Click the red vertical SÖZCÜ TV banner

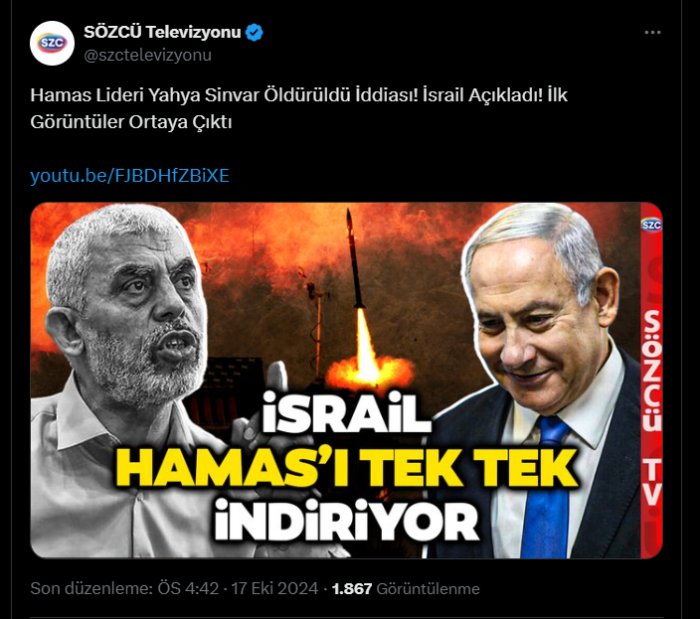tap(651, 380)
